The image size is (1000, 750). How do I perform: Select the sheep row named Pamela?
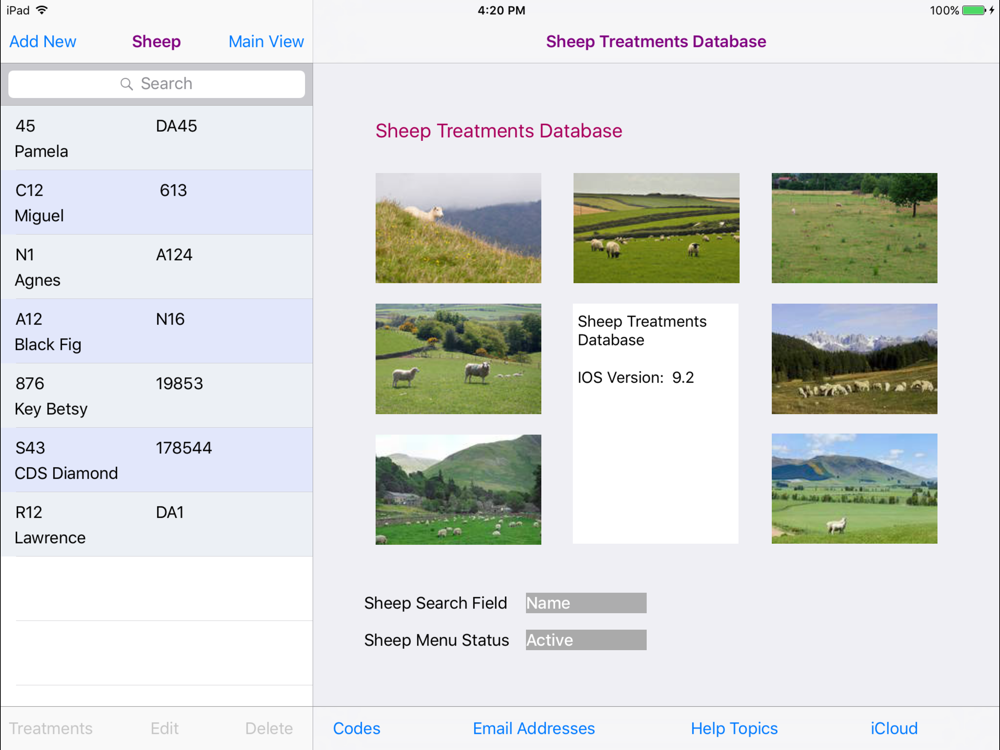(x=156, y=138)
